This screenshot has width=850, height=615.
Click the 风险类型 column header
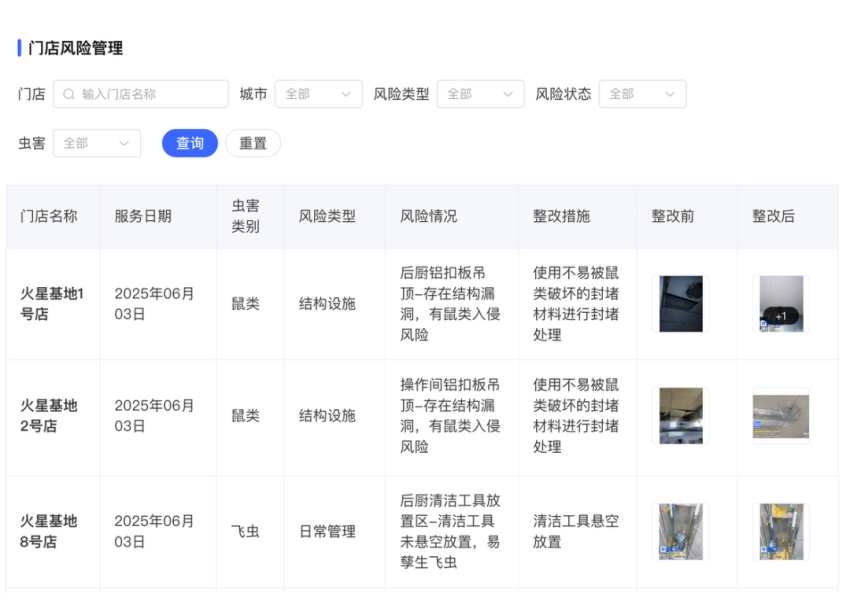pos(327,216)
